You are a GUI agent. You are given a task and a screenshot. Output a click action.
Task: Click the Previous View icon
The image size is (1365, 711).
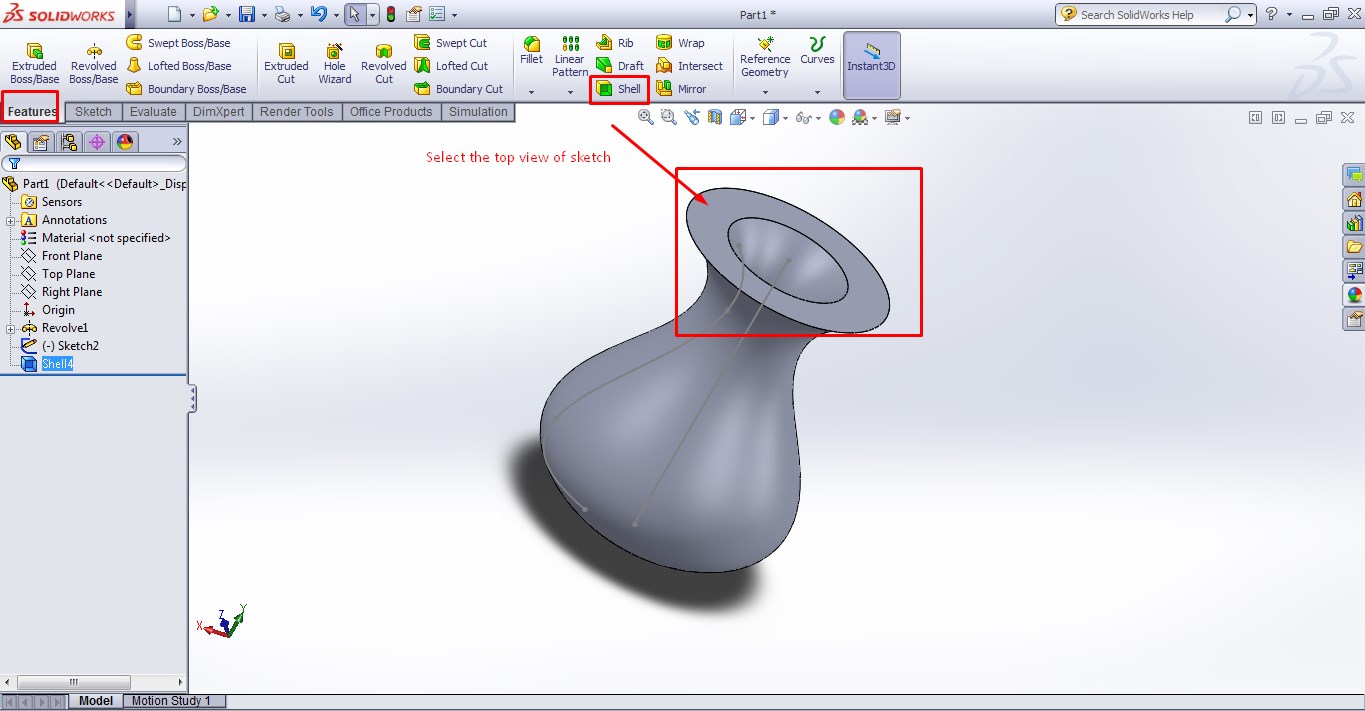click(x=692, y=117)
